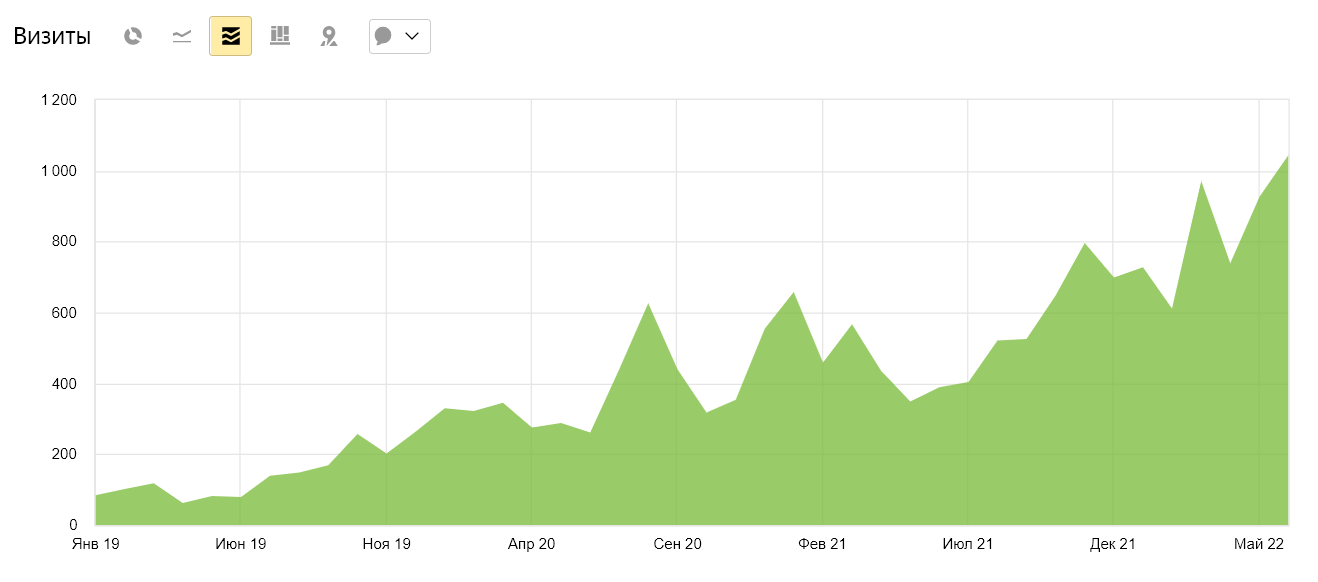Click the highest peak at the chart's right end

[x=1288, y=155]
